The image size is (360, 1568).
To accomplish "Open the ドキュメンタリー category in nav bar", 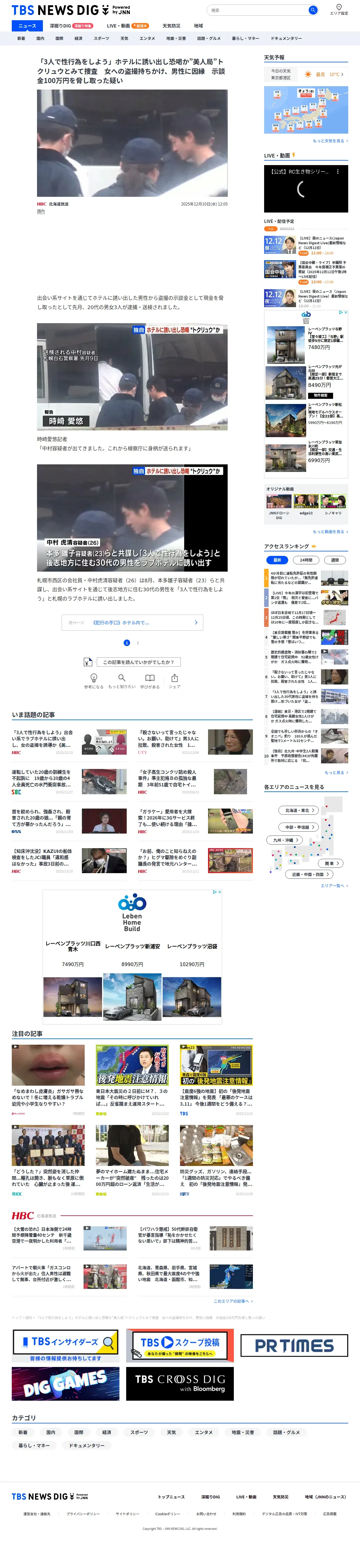I will tap(287, 38).
